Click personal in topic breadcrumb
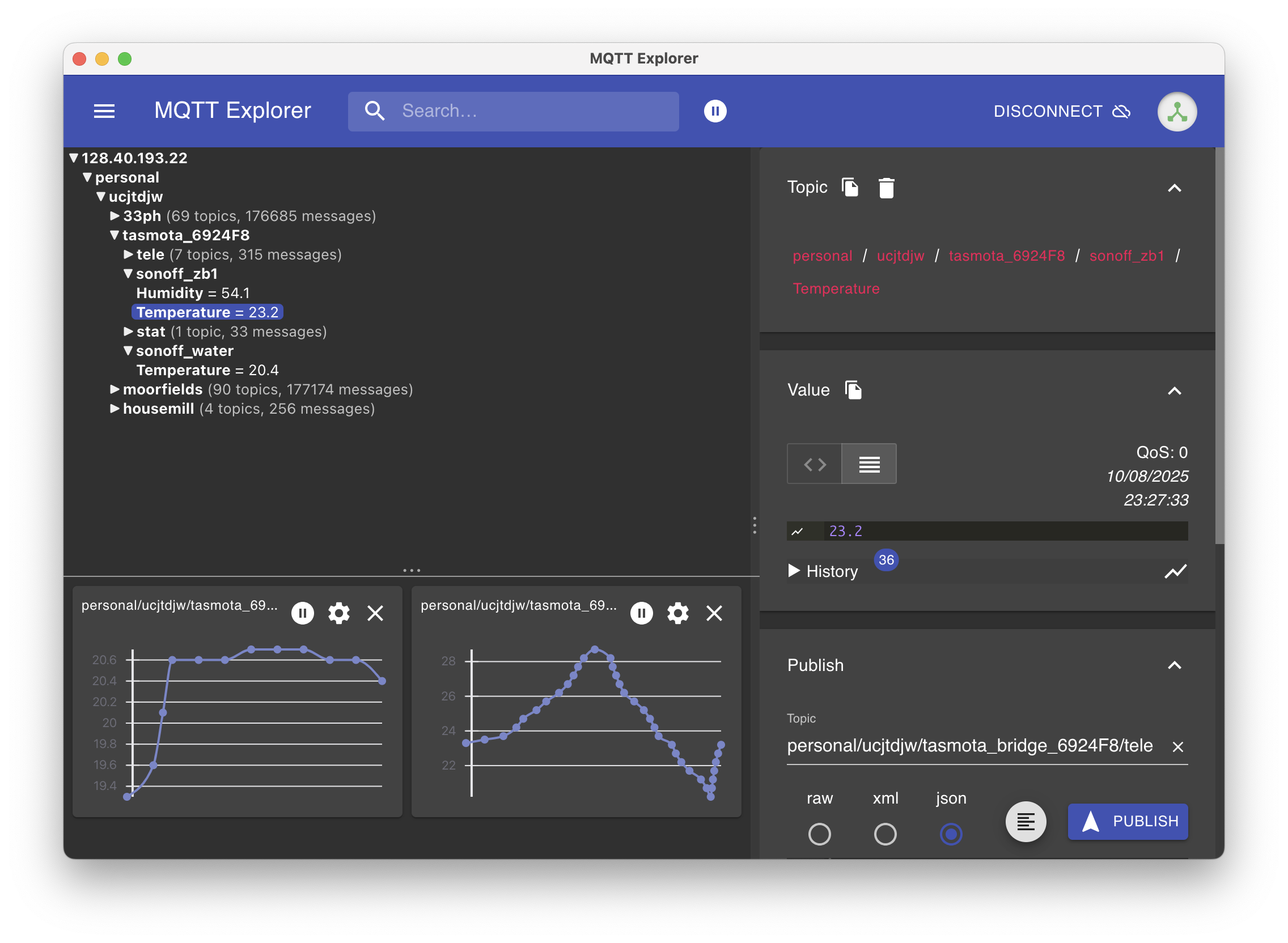Screen dimensions: 1288x943 [x=821, y=256]
